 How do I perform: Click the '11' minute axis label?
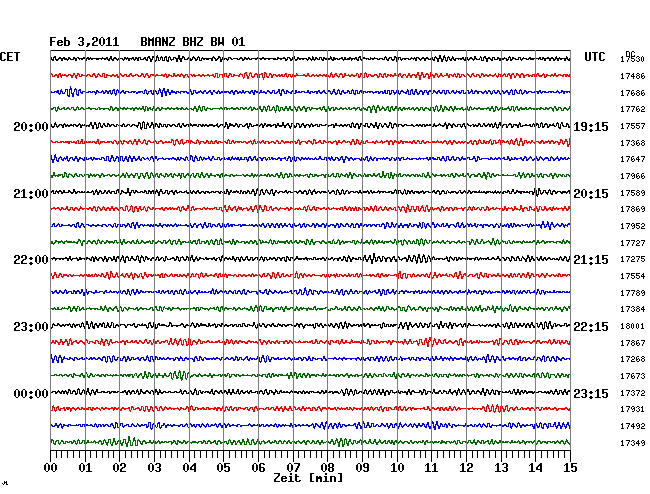pyautogui.click(x=432, y=468)
